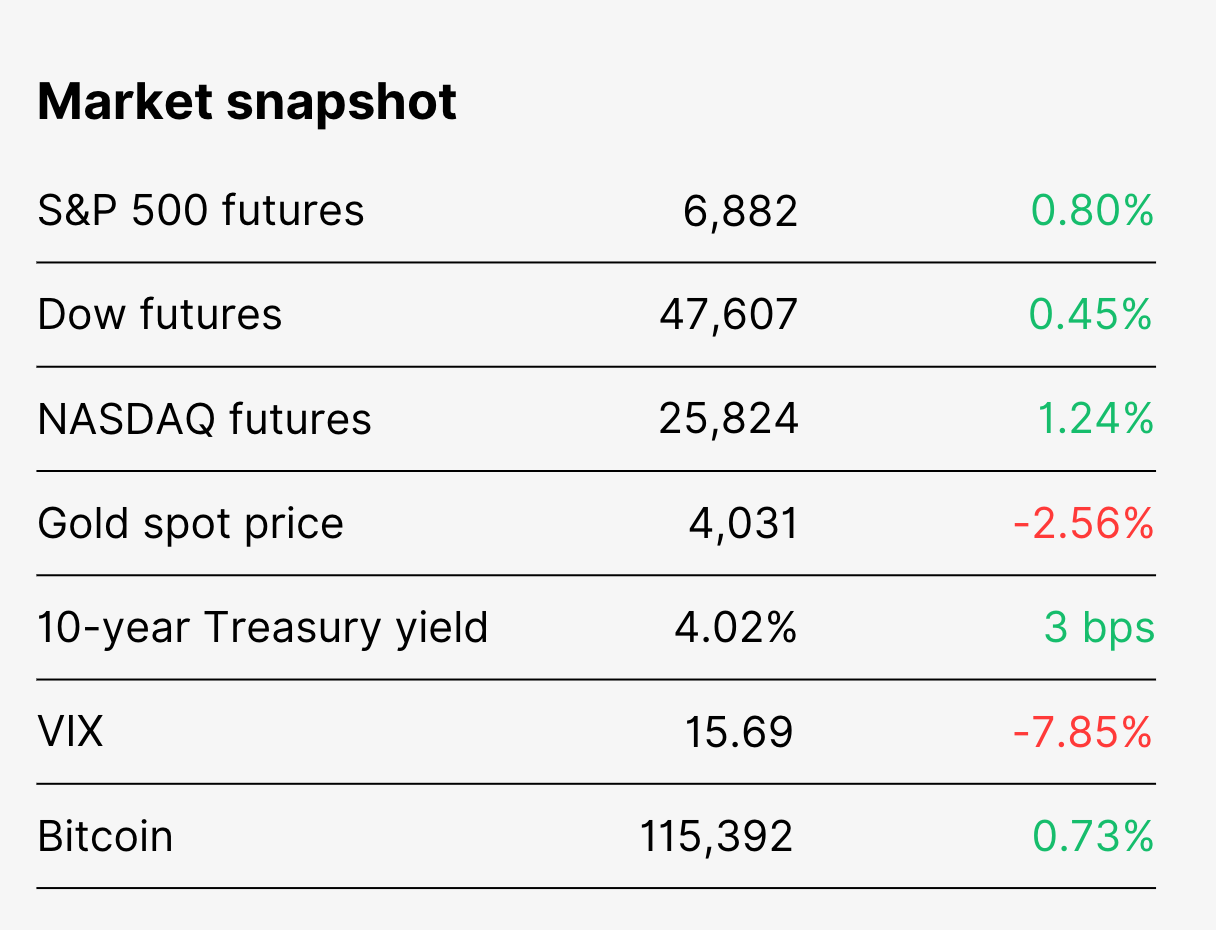Click the -2.56% gold change
The width and height of the screenshot is (1216, 930).
1083,523
